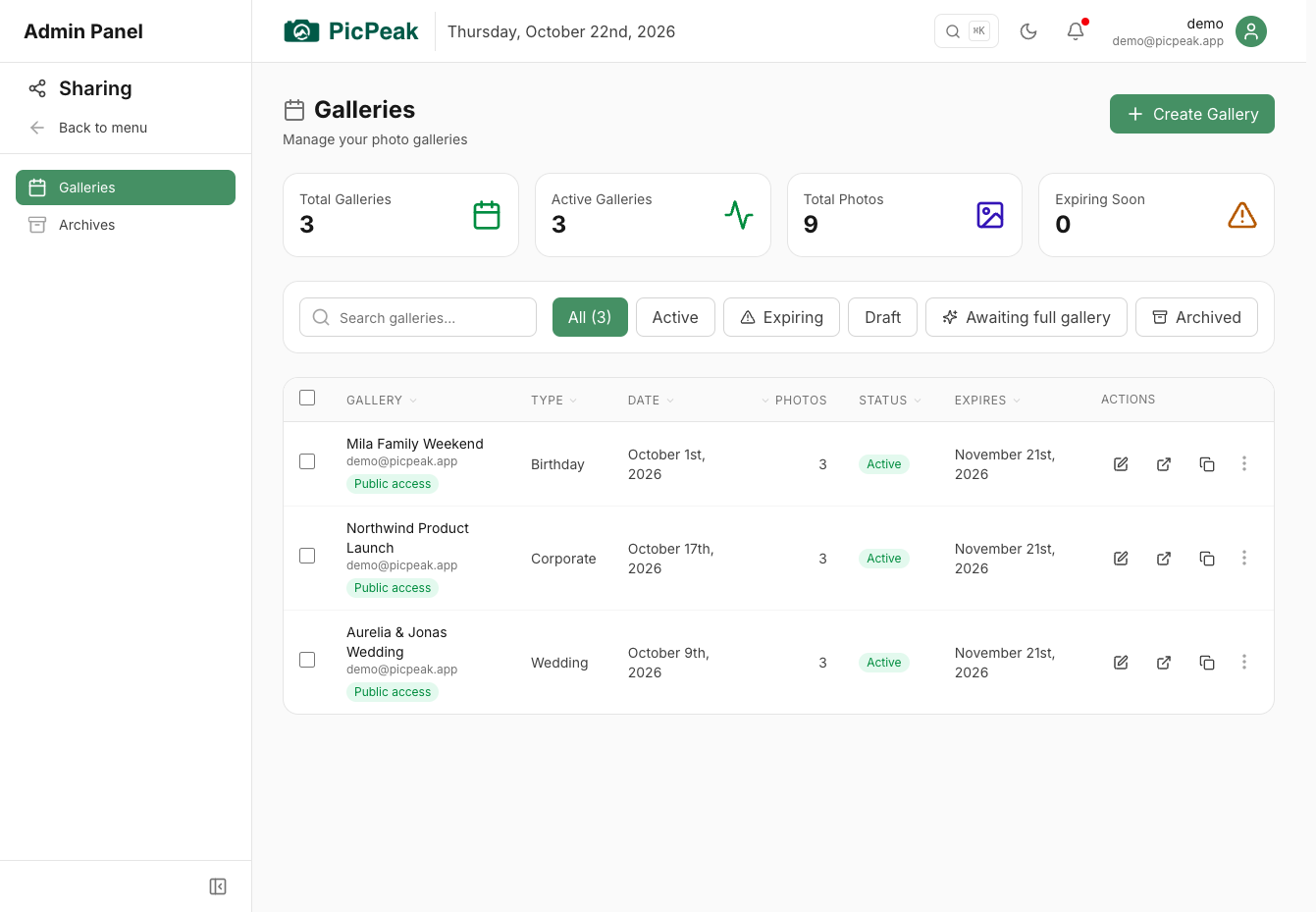The height and width of the screenshot is (912, 1316).
Task: Open the Mila Family Weekend gallery name
Action: (415, 444)
